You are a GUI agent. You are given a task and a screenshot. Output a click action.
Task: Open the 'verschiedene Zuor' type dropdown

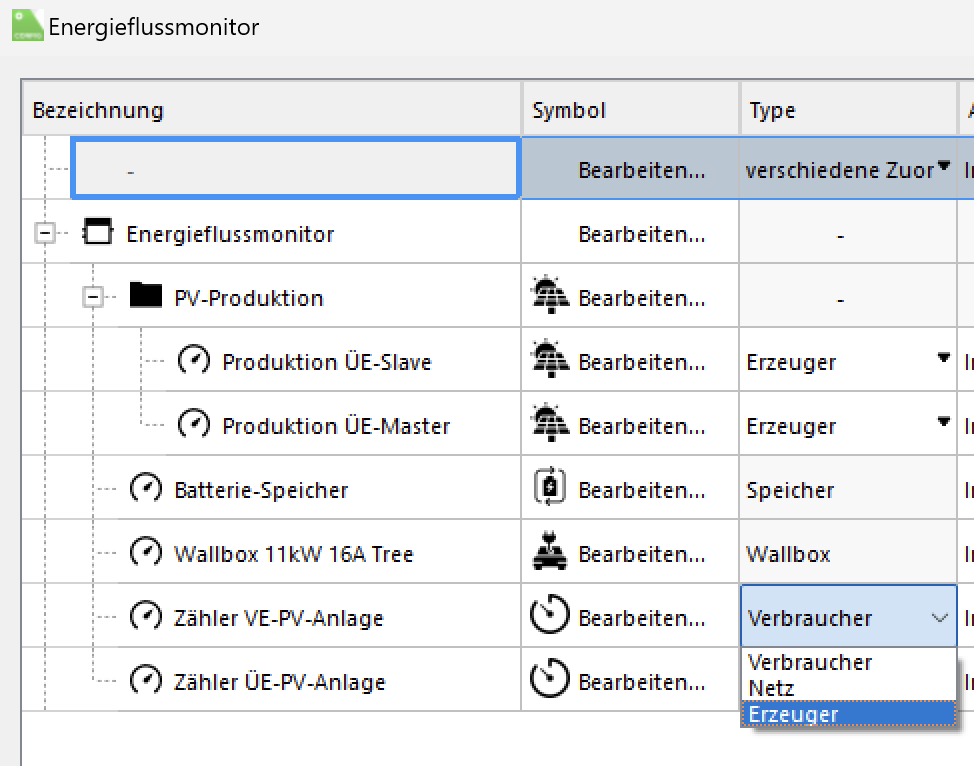point(943,168)
